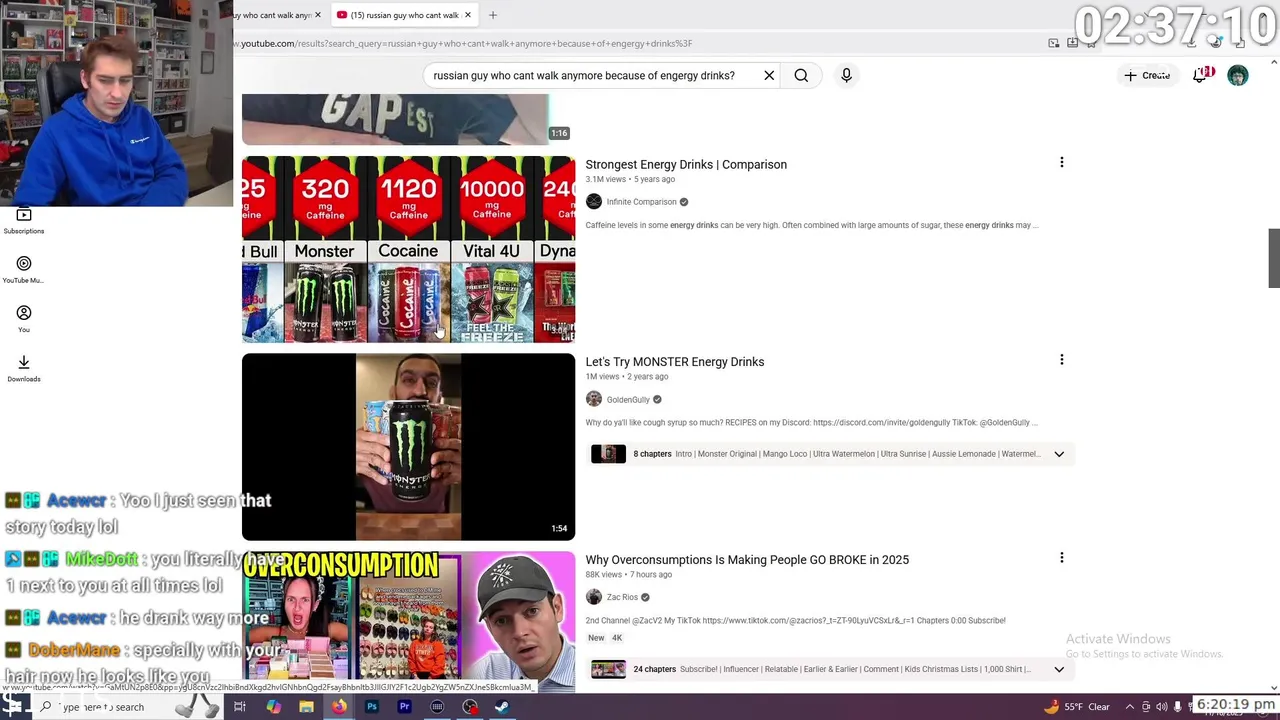Open Strongest Energy Drinks | Comparison title

[686, 164]
